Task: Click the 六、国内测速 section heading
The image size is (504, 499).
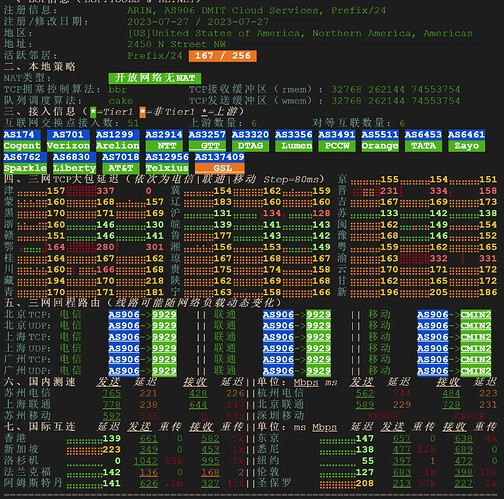Action: pyautogui.click(x=40, y=382)
